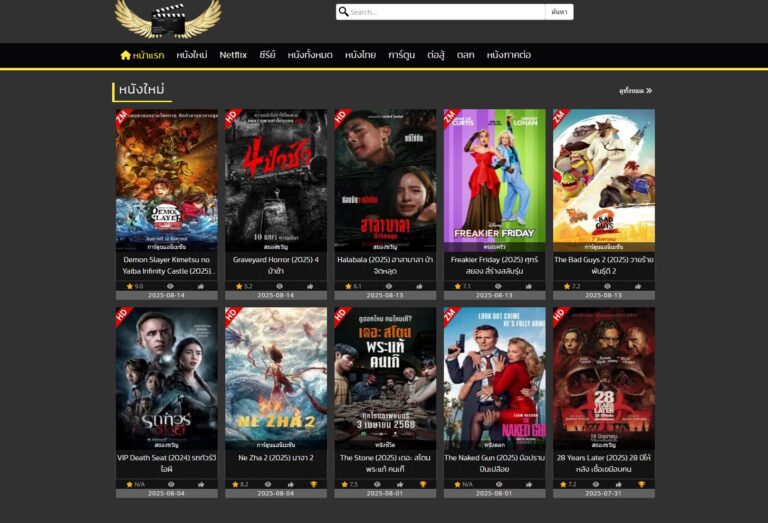Click the HD badge on Ne Zha 2 poster

click(232, 314)
